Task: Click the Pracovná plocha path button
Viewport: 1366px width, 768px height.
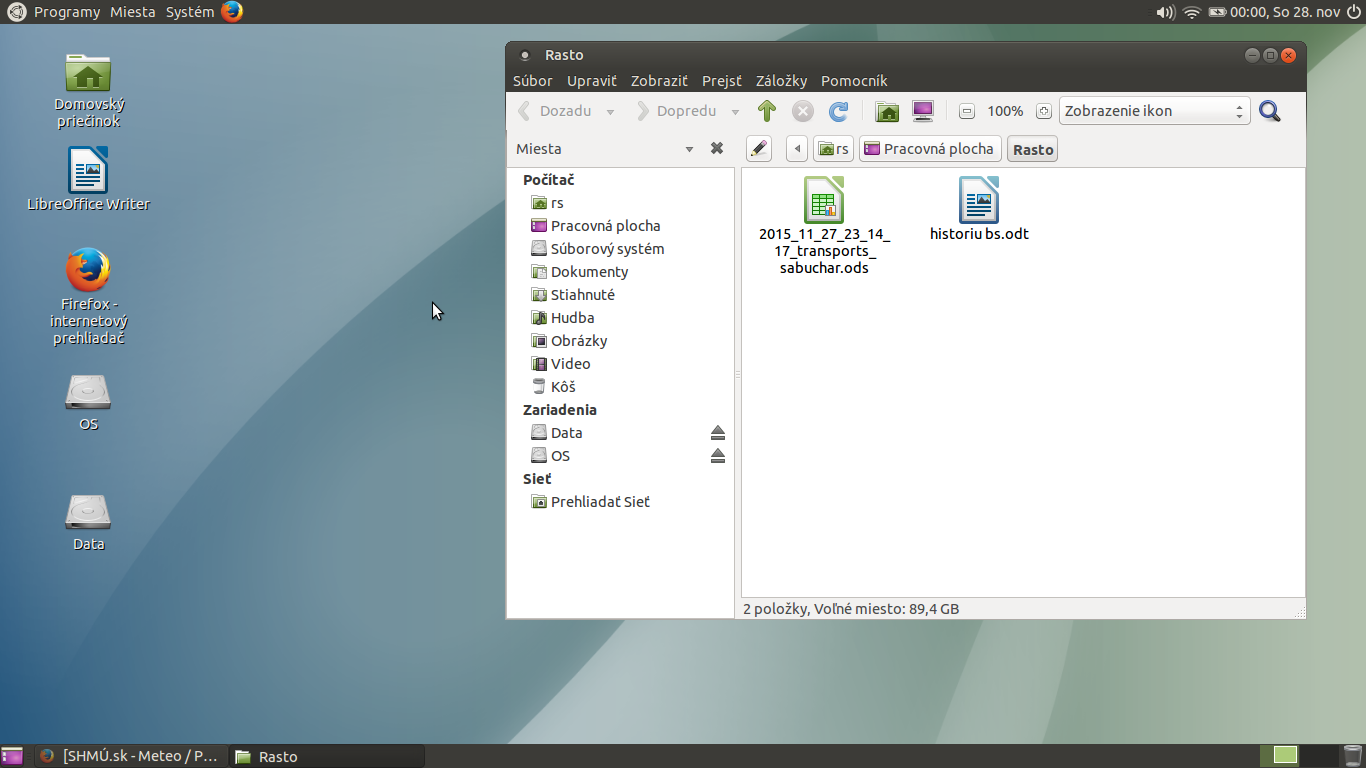Action: tap(930, 149)
